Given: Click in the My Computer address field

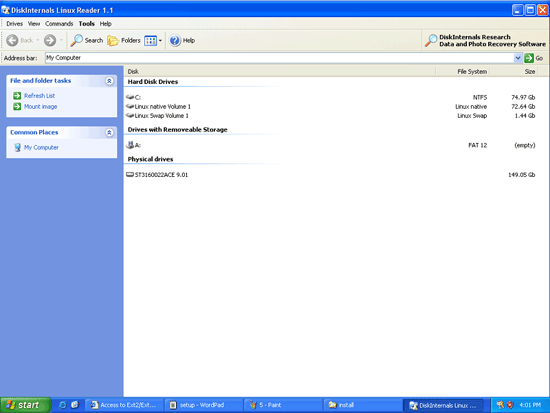Looking at the screenshot, I should pyautogui.click(x=279, y=58).
